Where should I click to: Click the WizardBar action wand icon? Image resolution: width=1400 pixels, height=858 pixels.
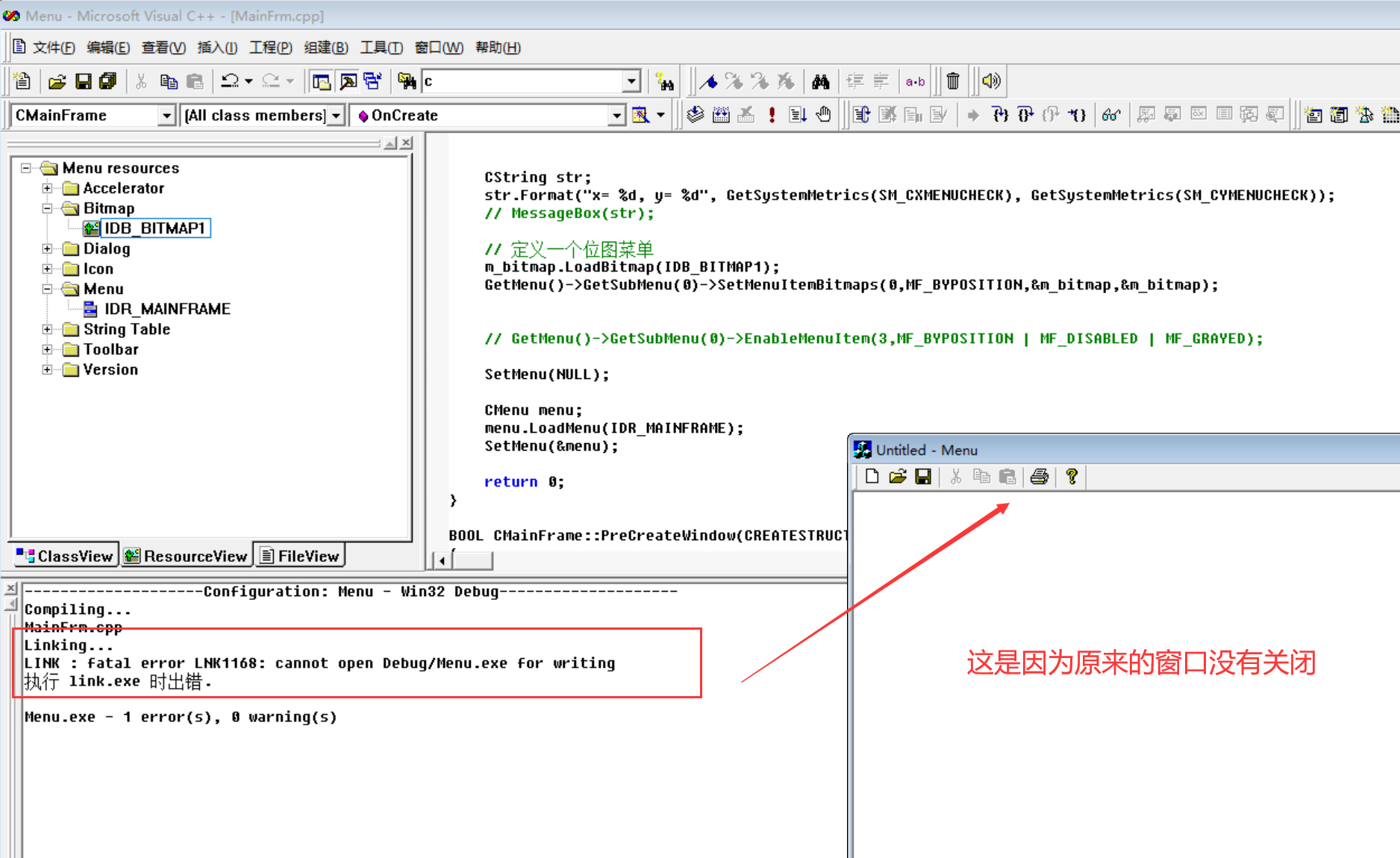point(640,115)
